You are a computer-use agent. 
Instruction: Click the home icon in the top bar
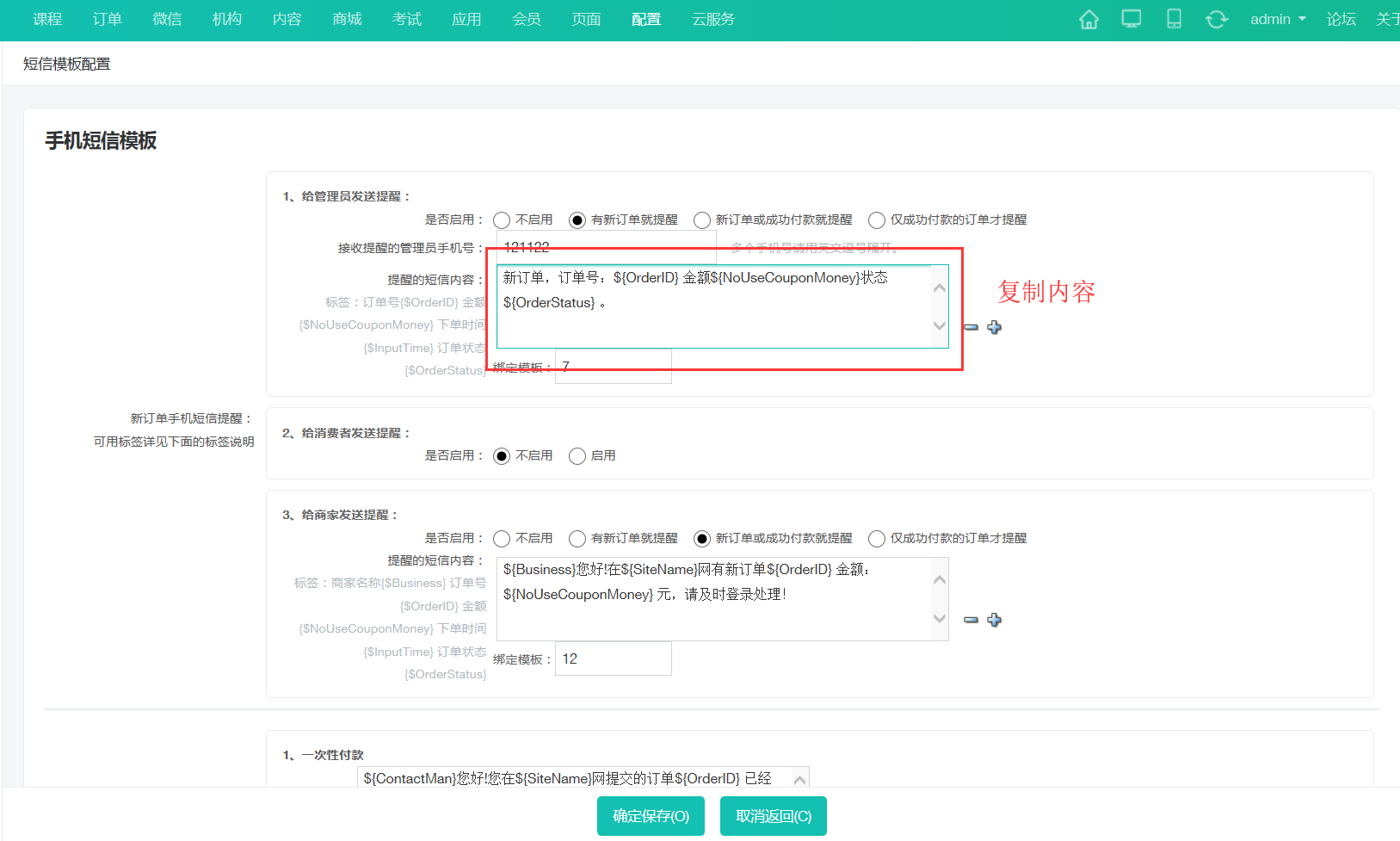tap(1088, 18)
